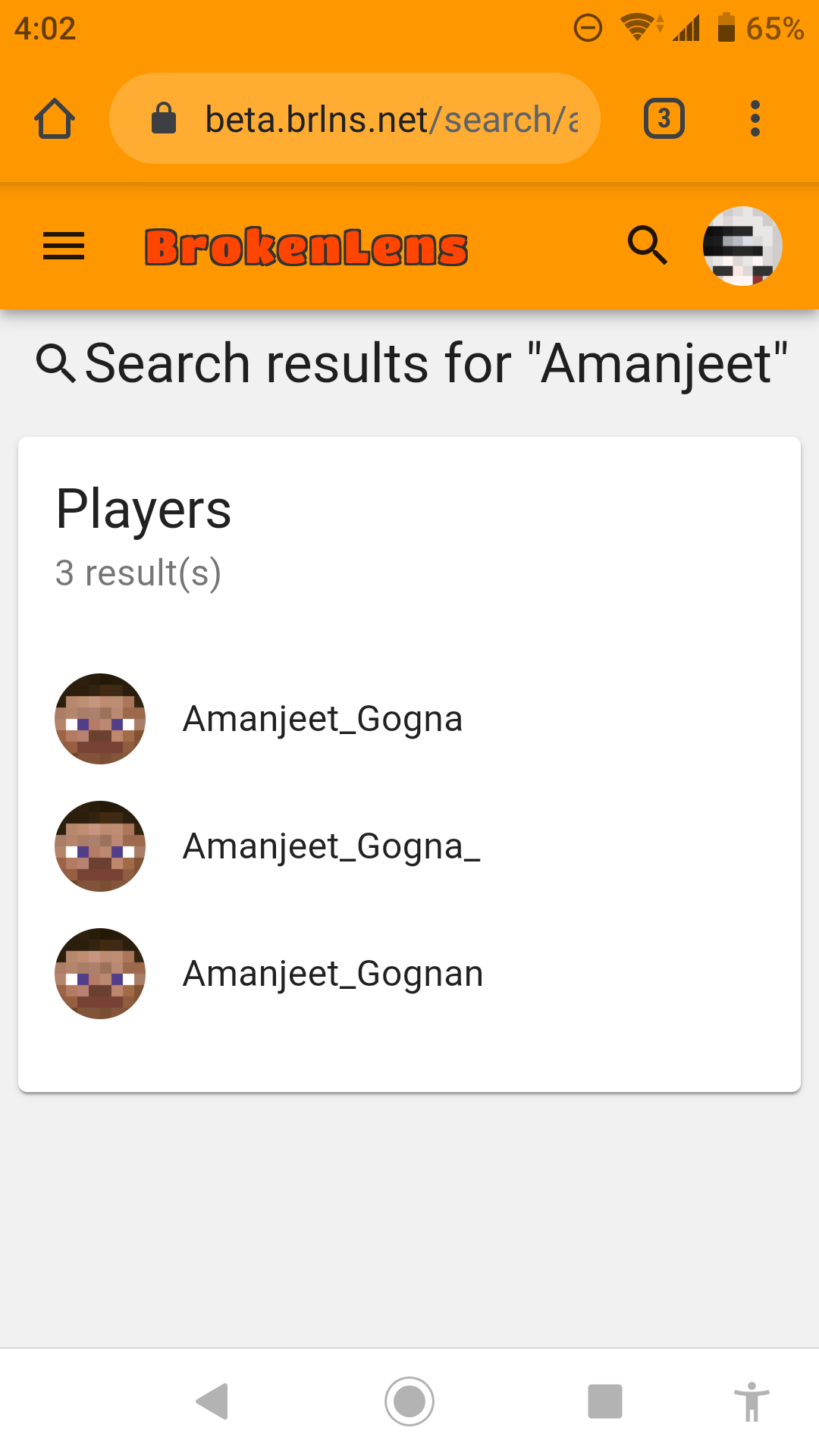Viewport: 819px width, 1456px height.
Task: Open player Amanjeet_Gognan
Action: tap(409, 974)
